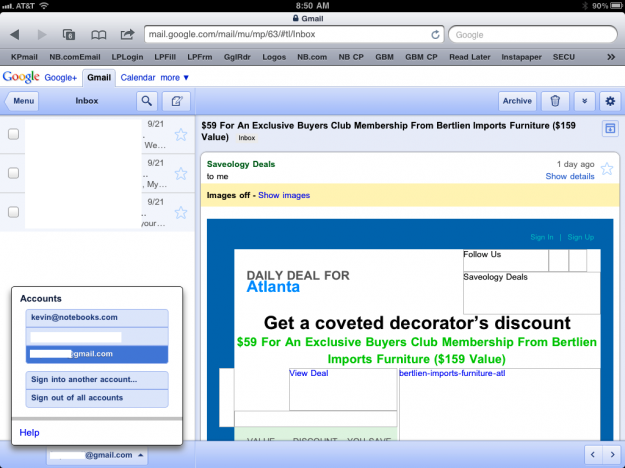Image resolution: width=625 pixels, height=468 pixels.
Task: Click the Google logo
Action: pos(21,77)
